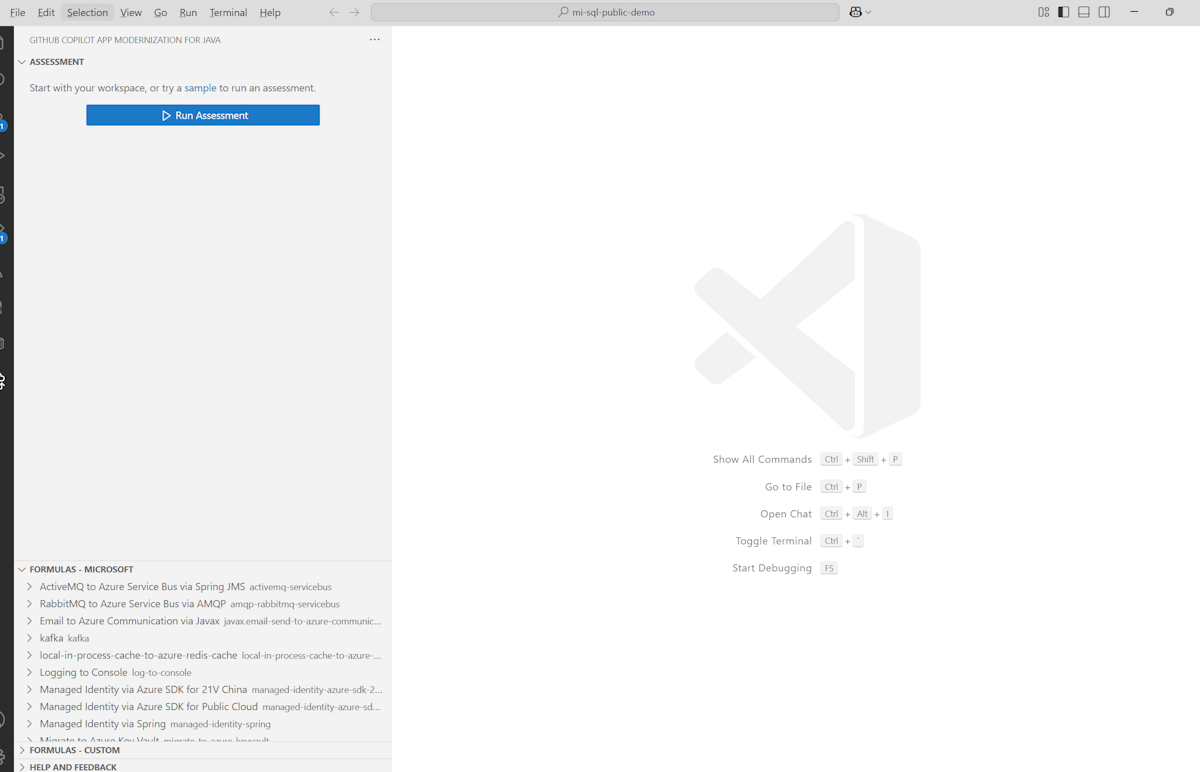
Task: Expand ActiveMQ to Azure Service Bus formula
Action: click(30, 587)
